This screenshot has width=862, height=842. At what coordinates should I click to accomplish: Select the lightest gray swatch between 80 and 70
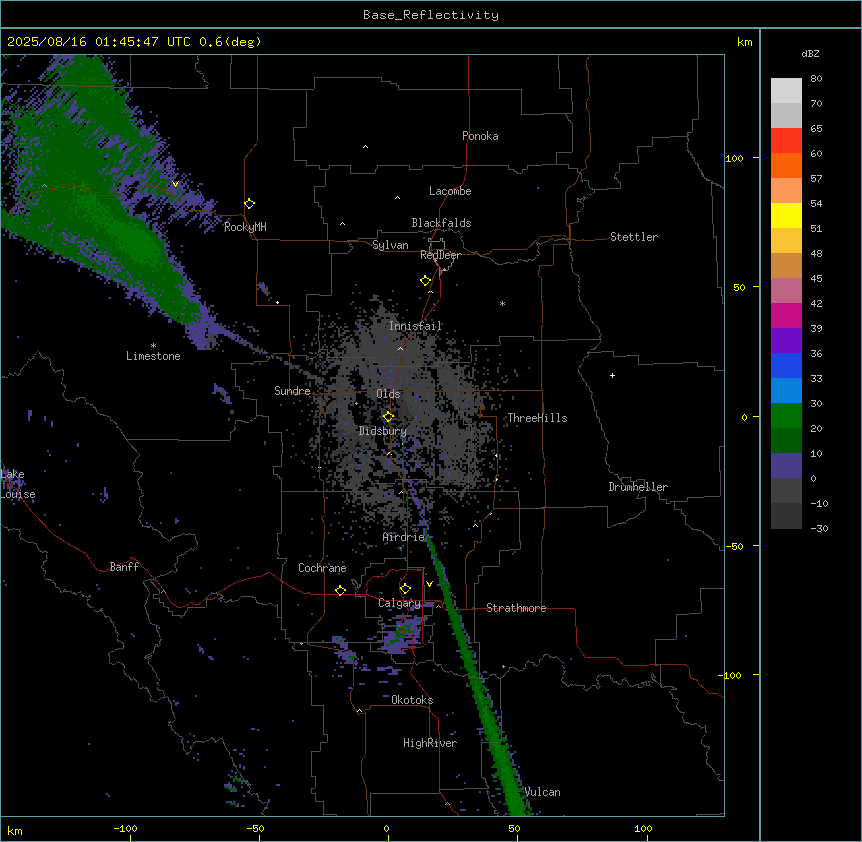786,91
